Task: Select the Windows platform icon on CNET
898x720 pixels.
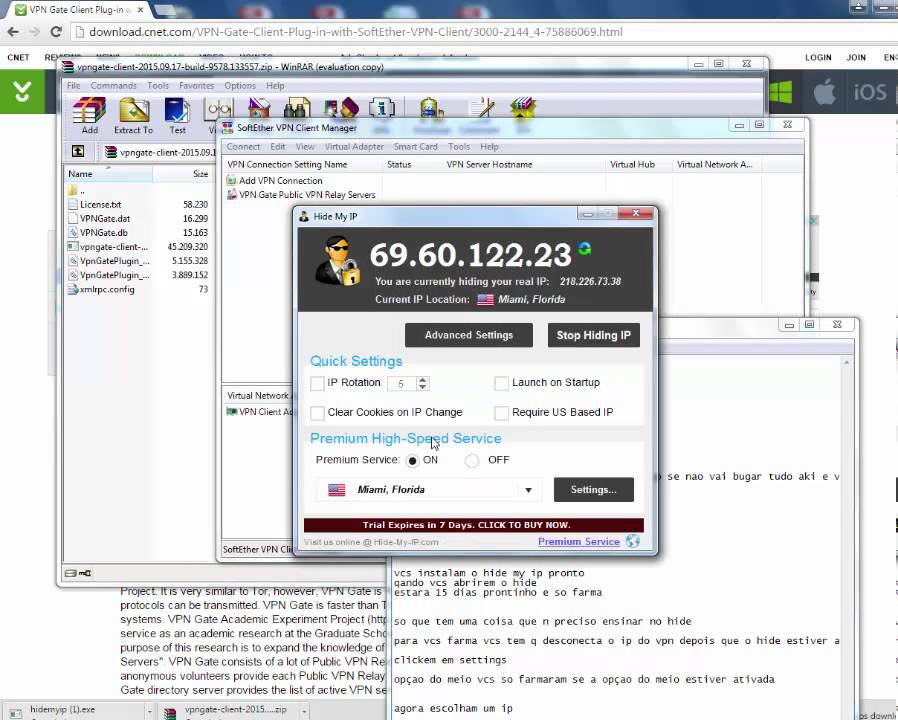Action: coord(780,92)
